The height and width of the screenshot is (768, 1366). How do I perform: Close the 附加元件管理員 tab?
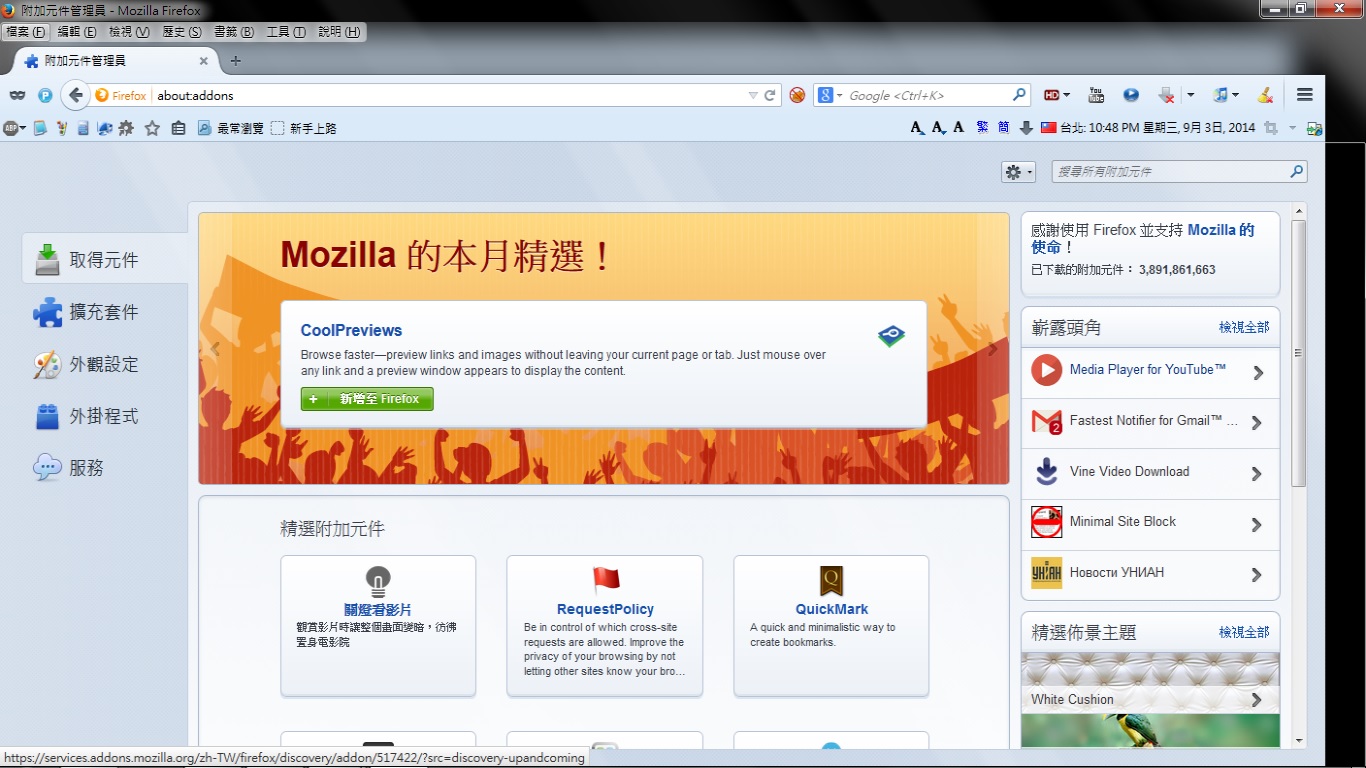(204, 61)
